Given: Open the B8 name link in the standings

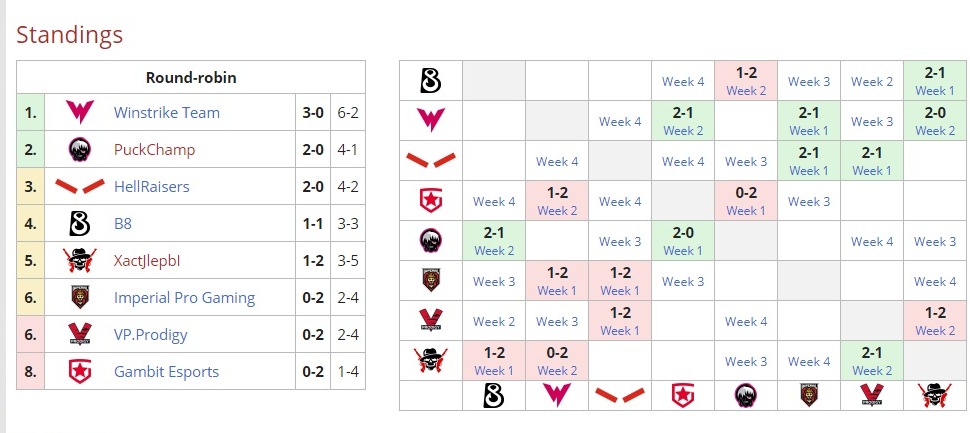Looking at the screenshot, I should 124,224.
